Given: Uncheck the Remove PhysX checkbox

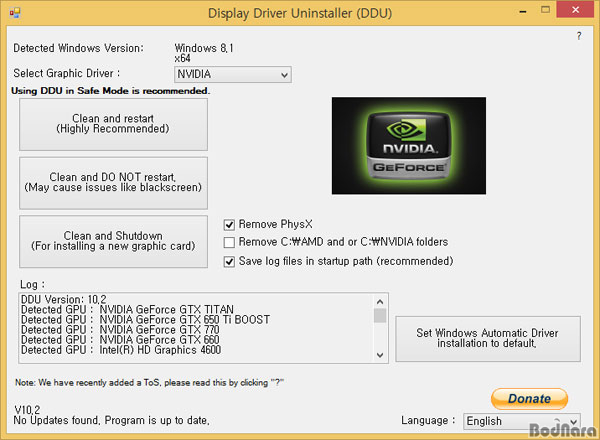Looking at the screenshot, I should 230,224.
